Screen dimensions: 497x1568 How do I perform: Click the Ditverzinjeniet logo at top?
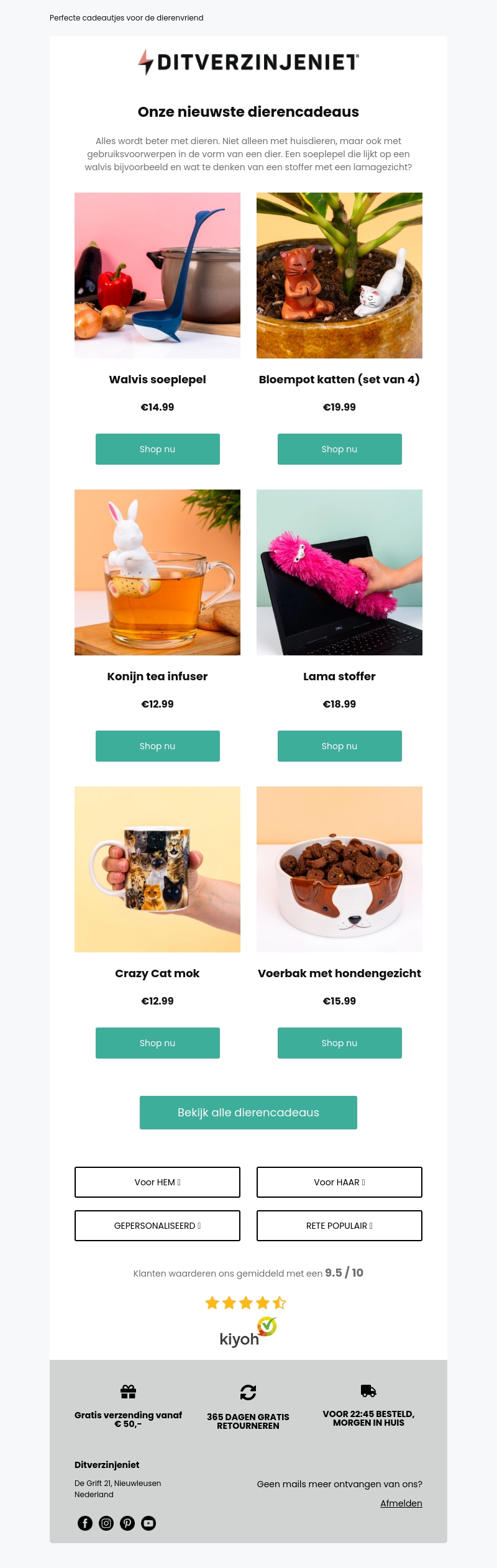(248, 62)
